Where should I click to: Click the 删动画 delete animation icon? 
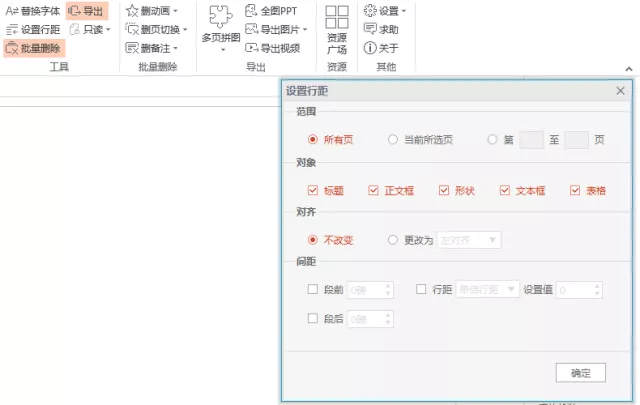pos(132,11)
